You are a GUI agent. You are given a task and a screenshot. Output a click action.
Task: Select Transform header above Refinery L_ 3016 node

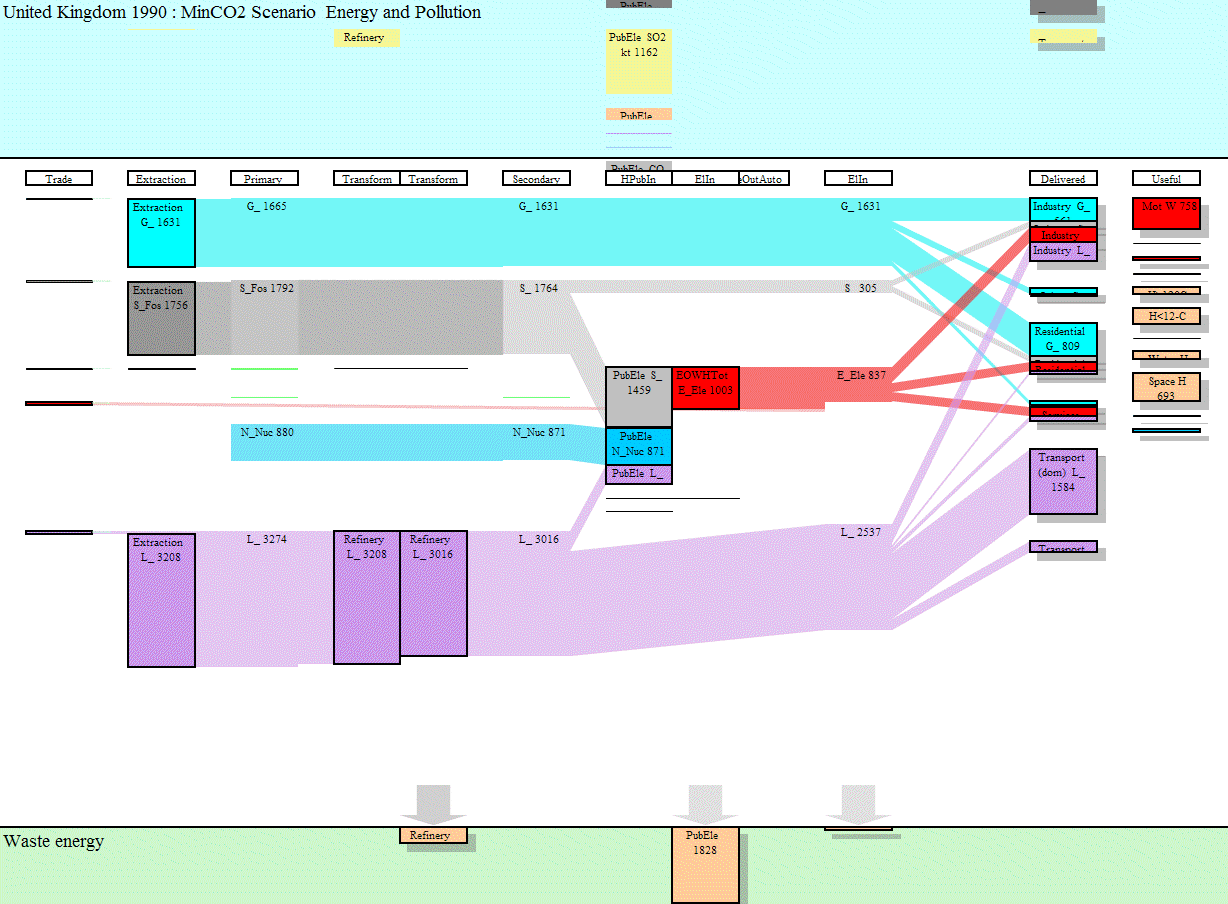(x=434, y=179)
